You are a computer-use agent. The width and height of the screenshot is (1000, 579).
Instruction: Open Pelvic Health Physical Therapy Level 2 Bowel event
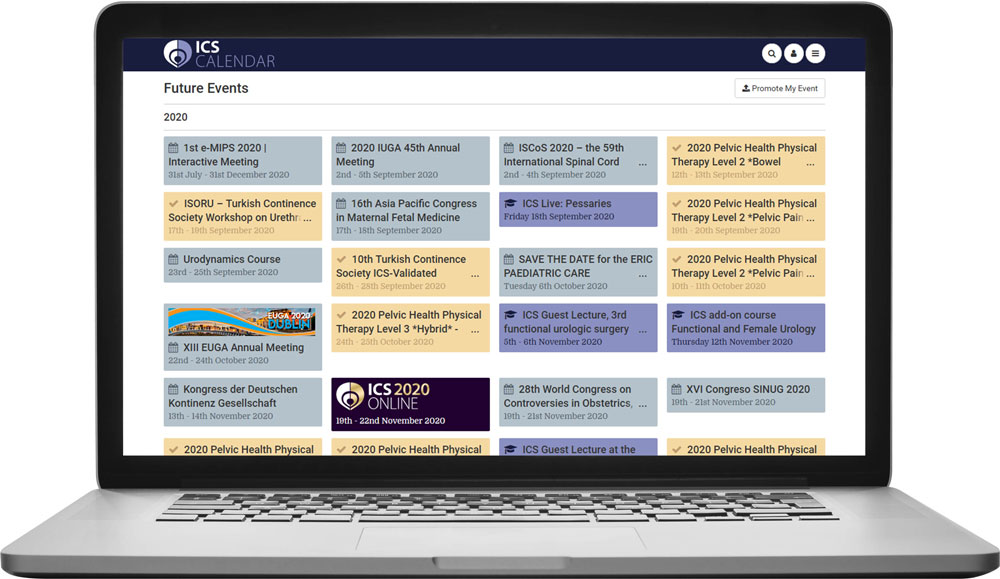pyautogui.click(x=746, y=161)
